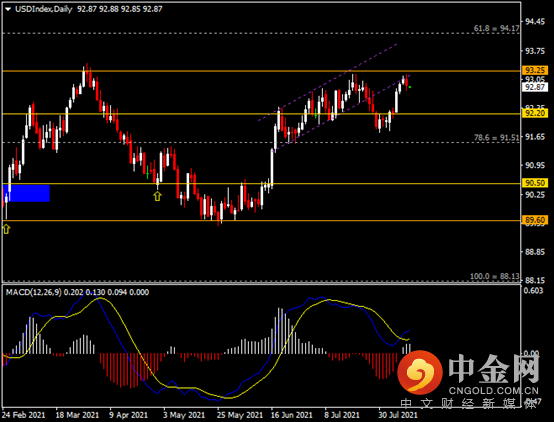Screen dimensions: 554x422
Task: Select the 78.6 = 91.51 Fibonacci label
Action: (x=496, y=137)
